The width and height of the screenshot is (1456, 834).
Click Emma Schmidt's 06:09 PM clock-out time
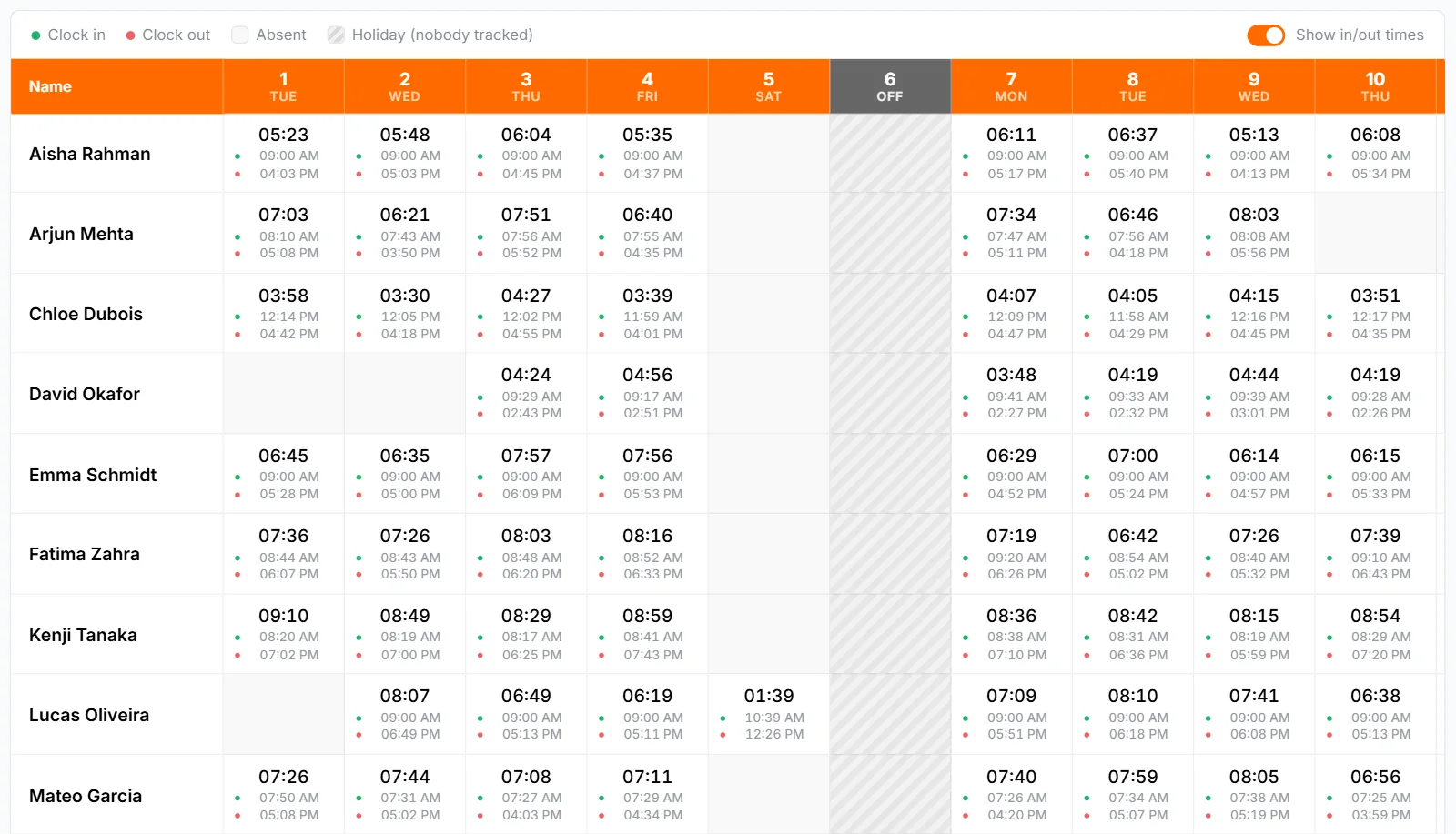531,494
